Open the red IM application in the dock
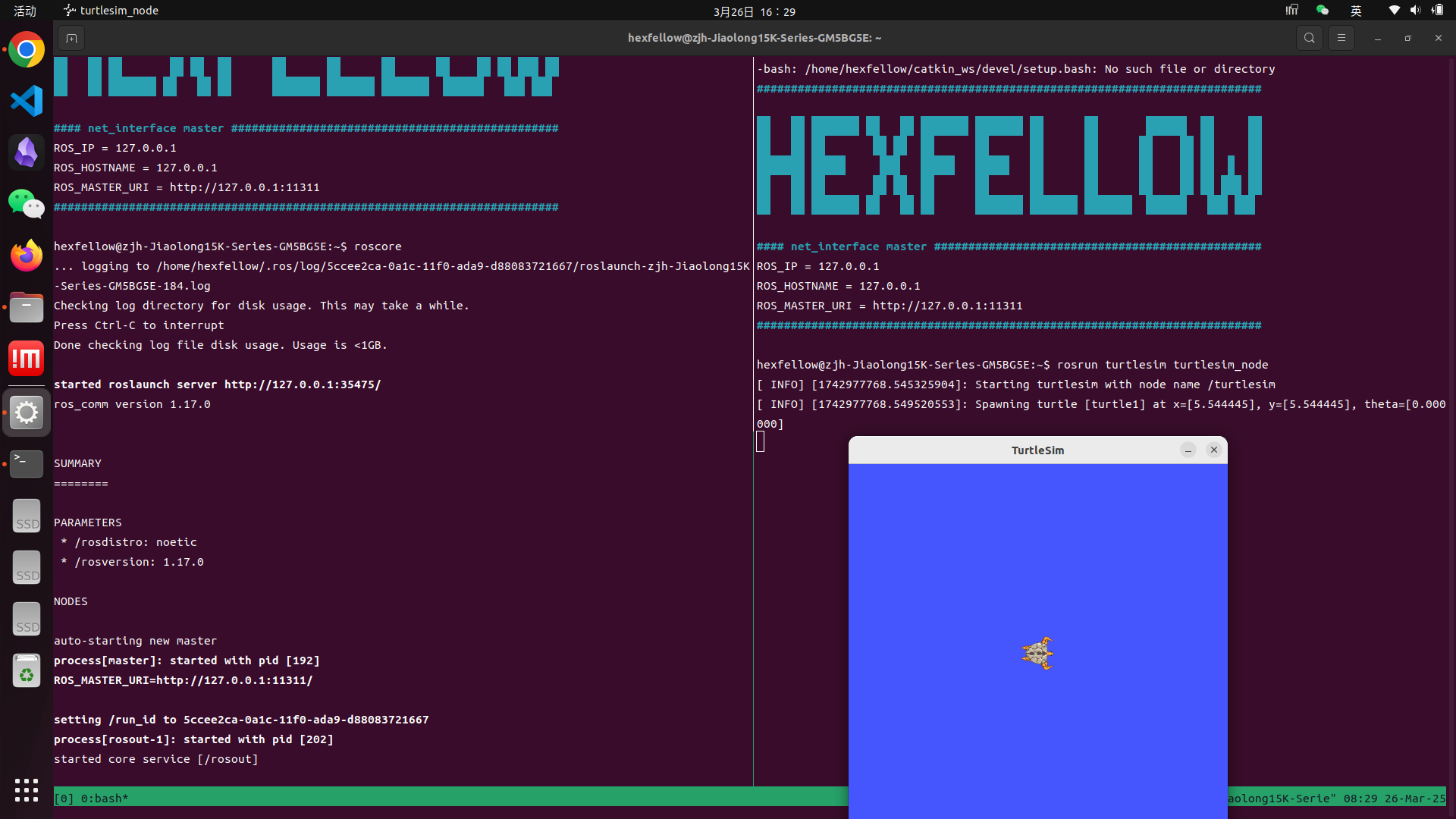This screenshot has width=1456, height=819. click(x=27, y=359)
